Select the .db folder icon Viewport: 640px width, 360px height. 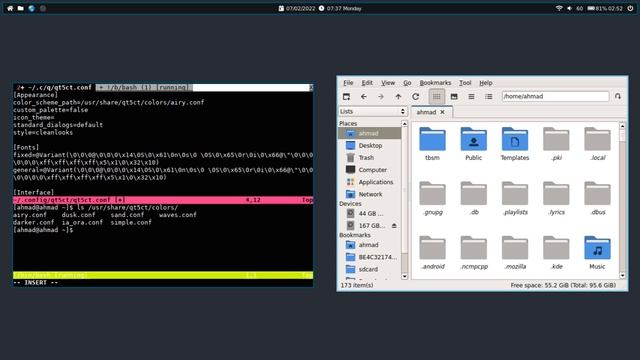[473, 193]
